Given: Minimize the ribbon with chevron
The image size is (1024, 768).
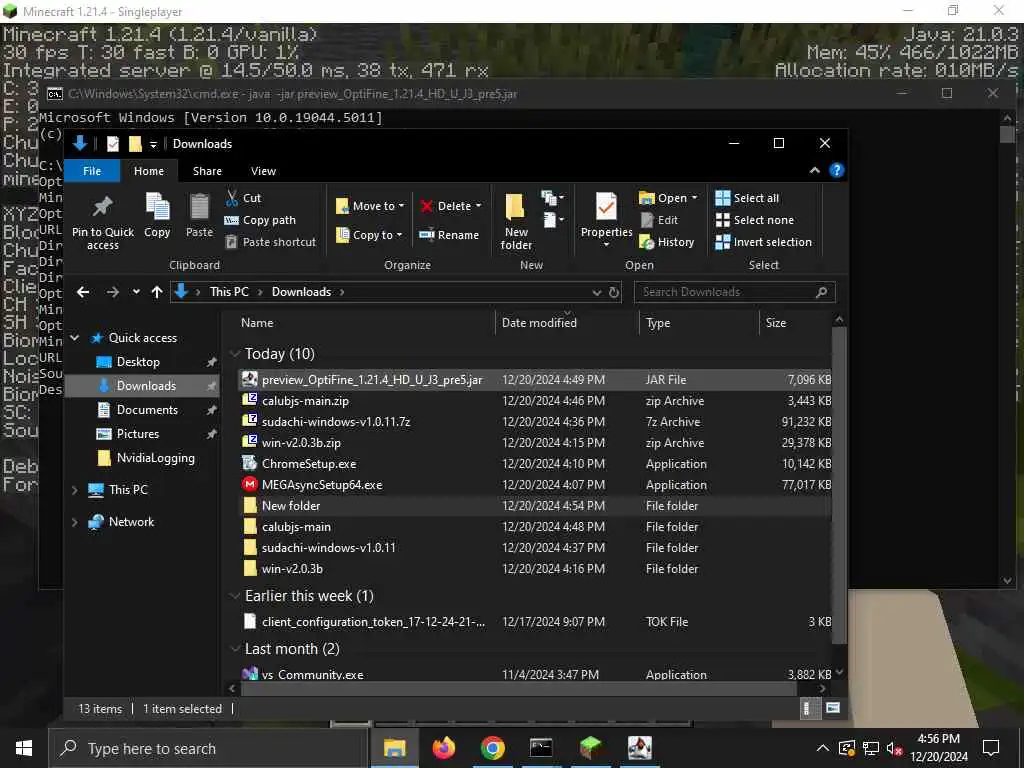Looking at the screenshot, I should click(x=814, y=170).
